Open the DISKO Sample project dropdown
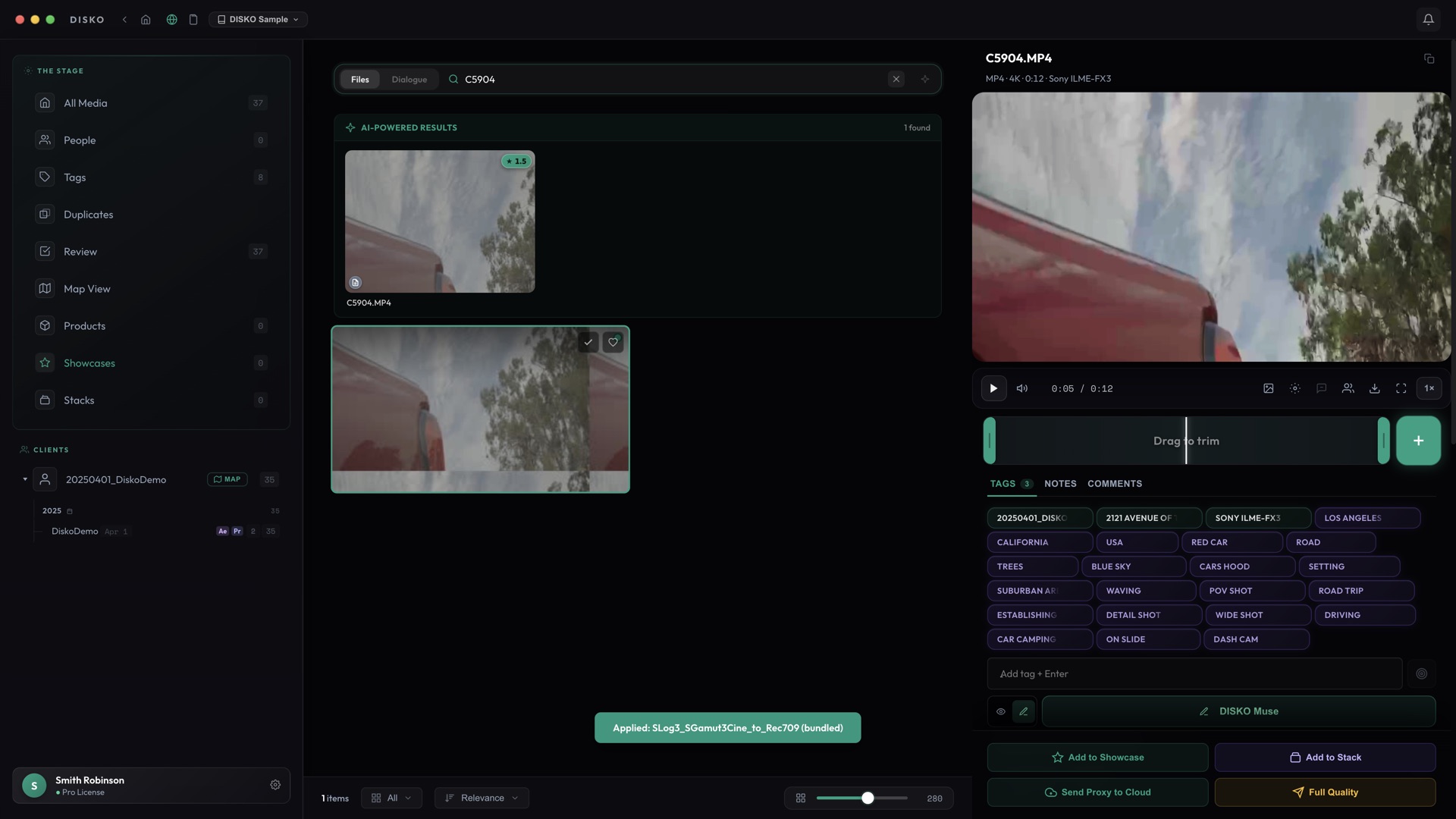 tap(258, 19)
